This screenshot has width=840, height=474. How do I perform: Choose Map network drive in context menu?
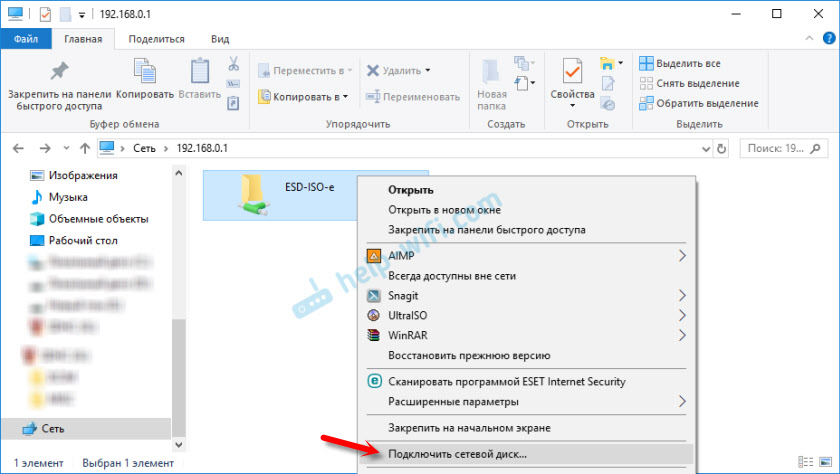(458, 454)
